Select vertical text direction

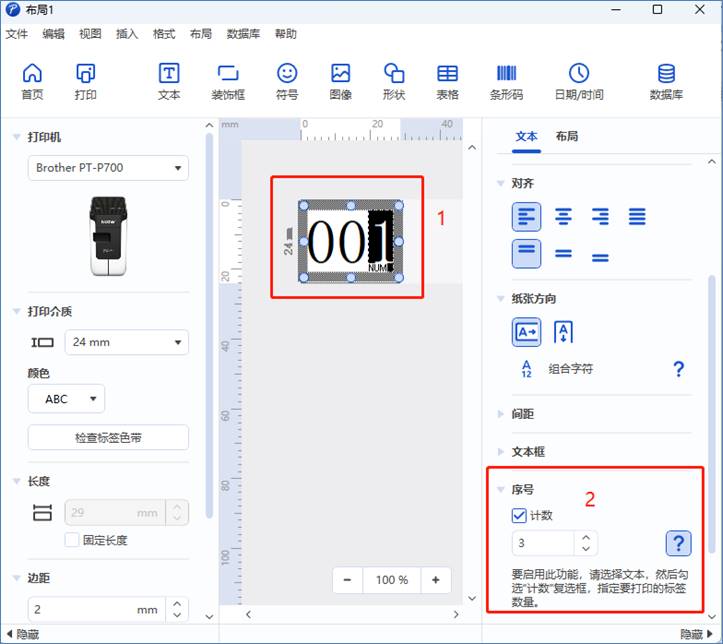click(563, 332)
